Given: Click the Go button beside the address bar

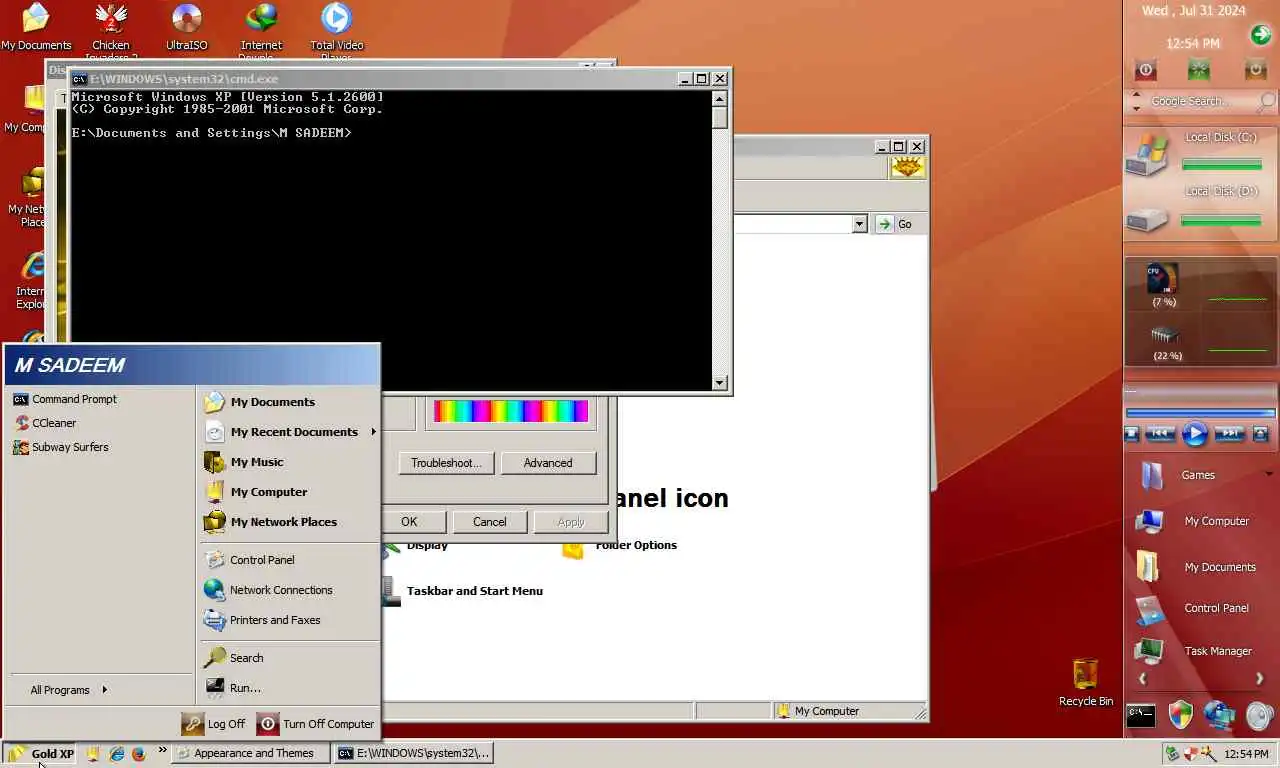Looking at the screenshot, I should point(895,224).
